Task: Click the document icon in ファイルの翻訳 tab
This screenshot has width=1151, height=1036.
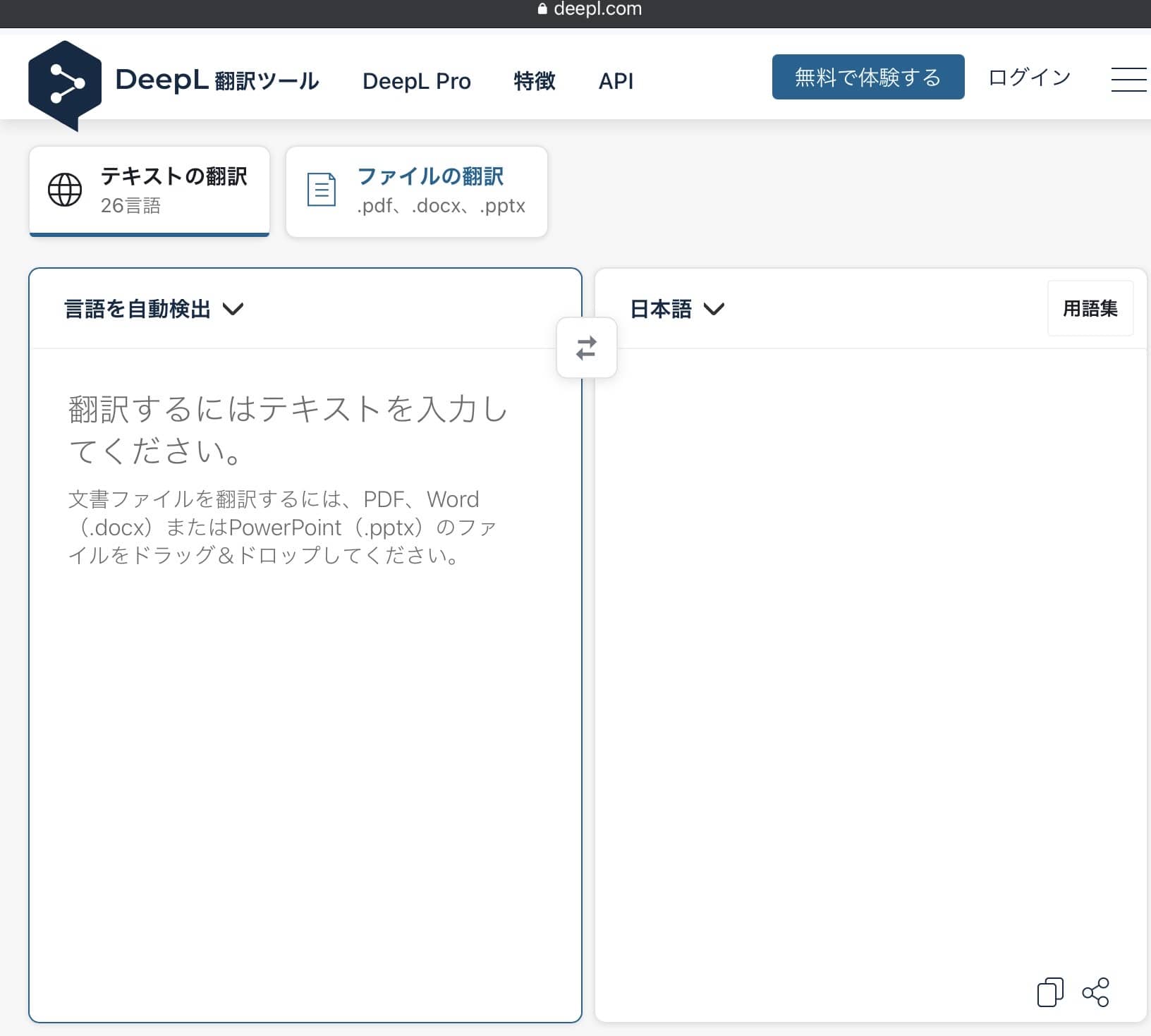Action: tap(322, 190)
